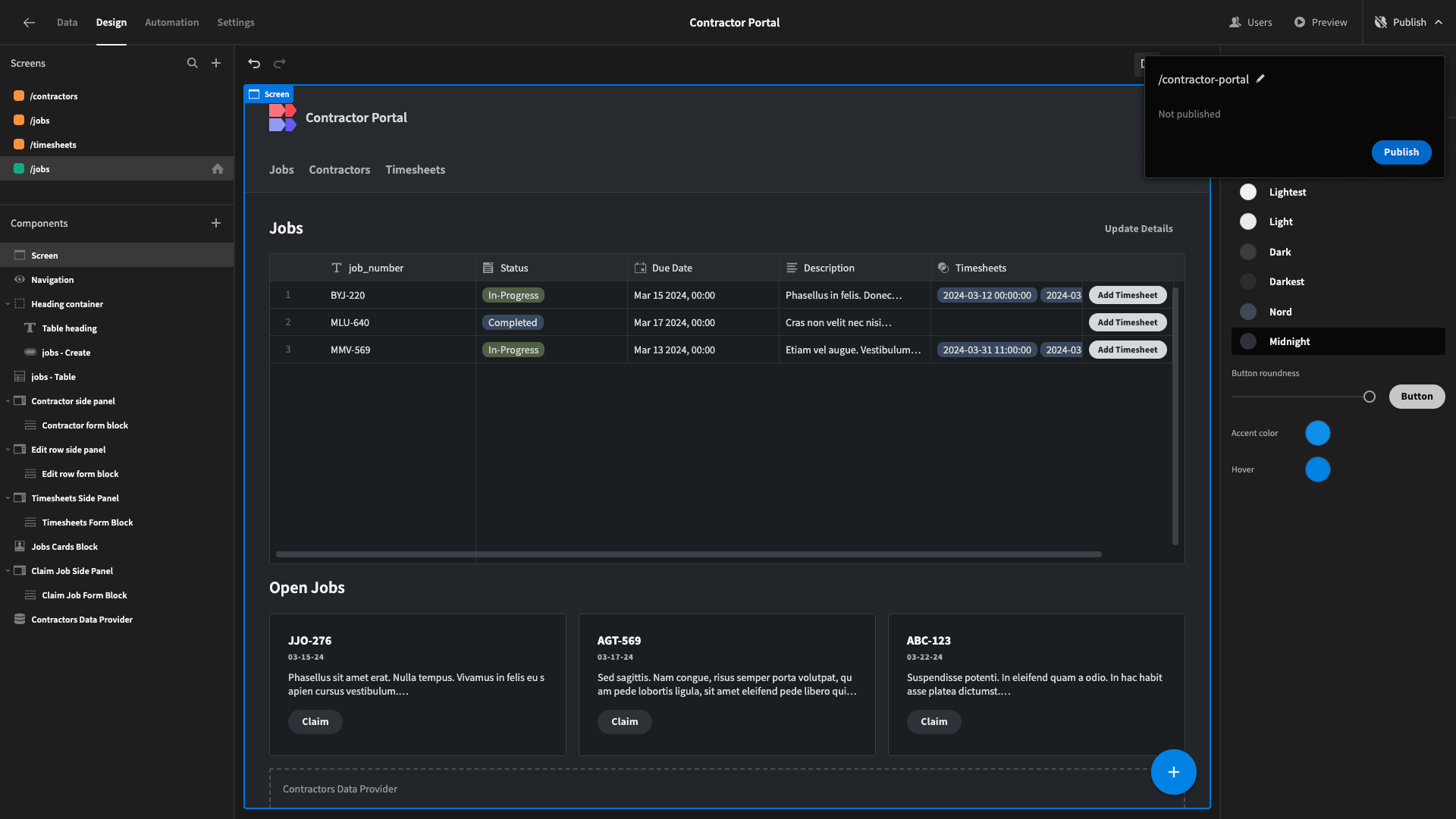The height and width of the screenshot is (819, 1456).
Task: Click Timesheets nav link in preview
Action: click(416, 170)
